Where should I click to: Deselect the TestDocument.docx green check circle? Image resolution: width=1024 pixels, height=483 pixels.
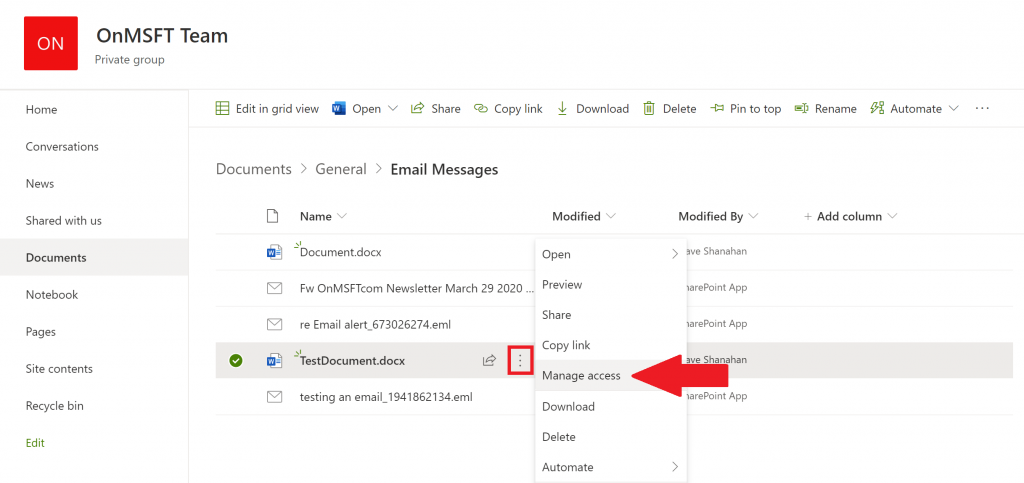(x=236, y=360)
